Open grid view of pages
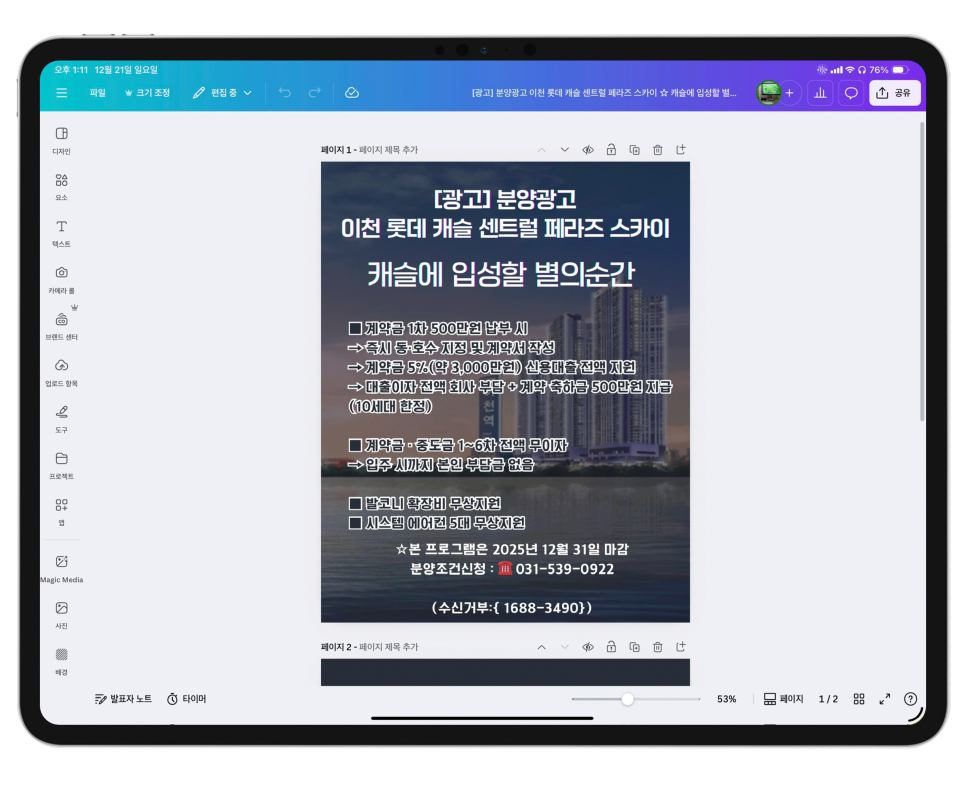Image resolution: width=966 pixels, height=785 pixels. click(x=859, y=699)
